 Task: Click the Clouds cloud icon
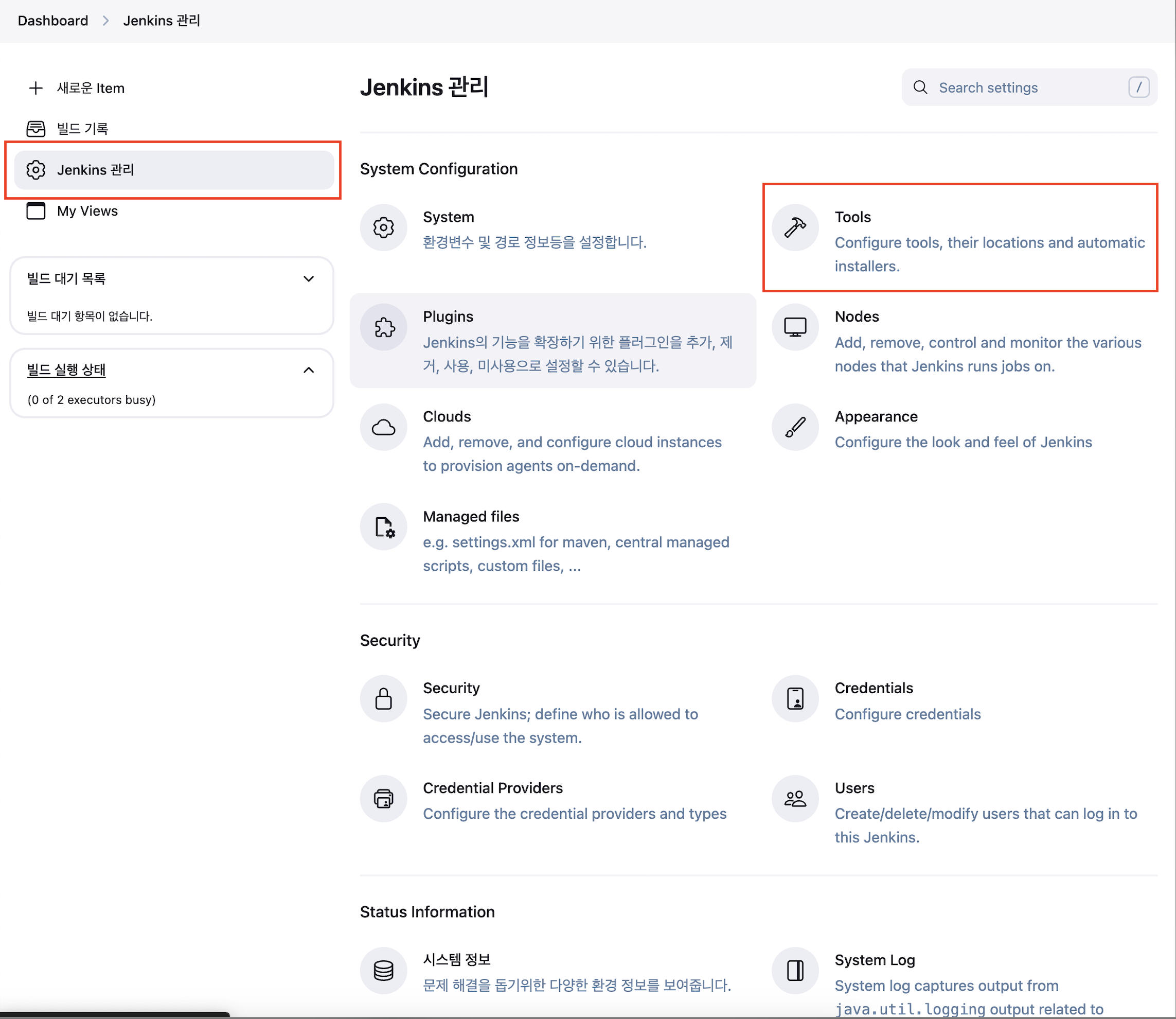(384, 427)
